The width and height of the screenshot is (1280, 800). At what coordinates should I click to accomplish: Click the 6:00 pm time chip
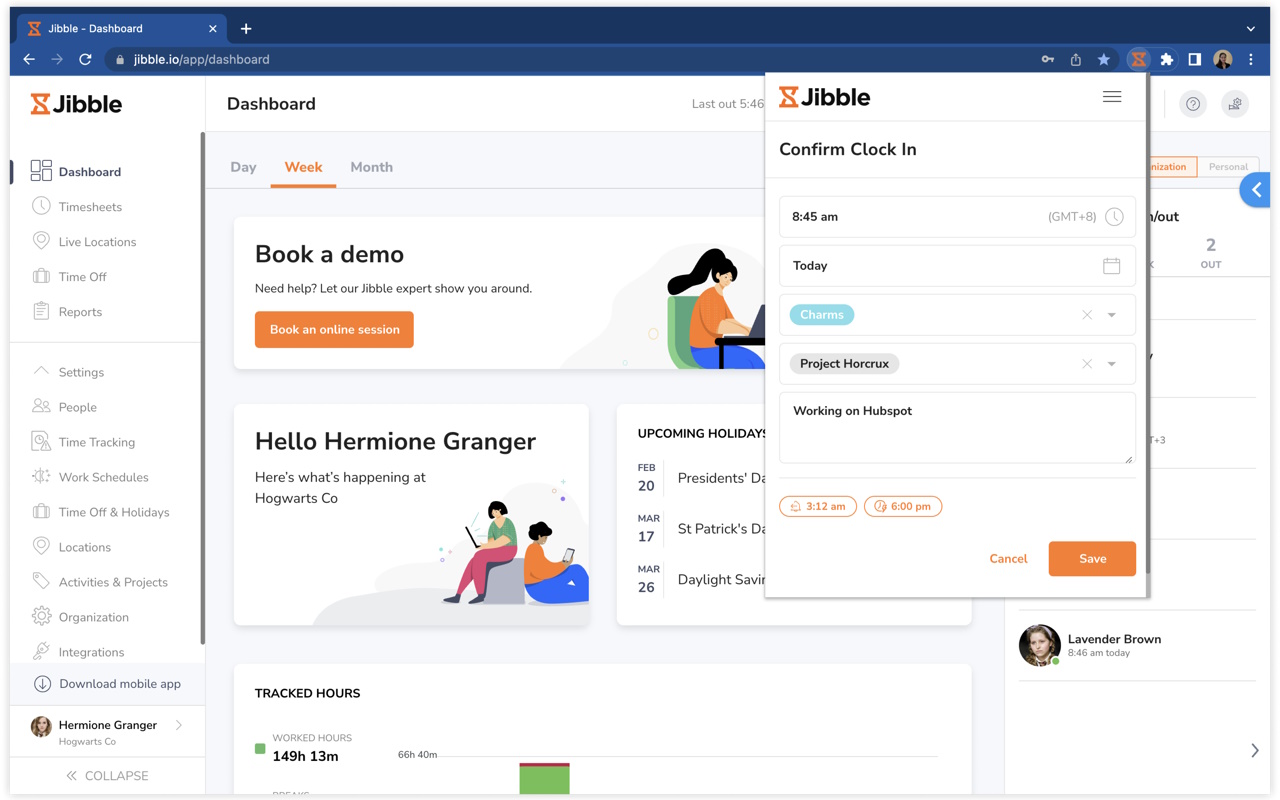pos(903,506)
